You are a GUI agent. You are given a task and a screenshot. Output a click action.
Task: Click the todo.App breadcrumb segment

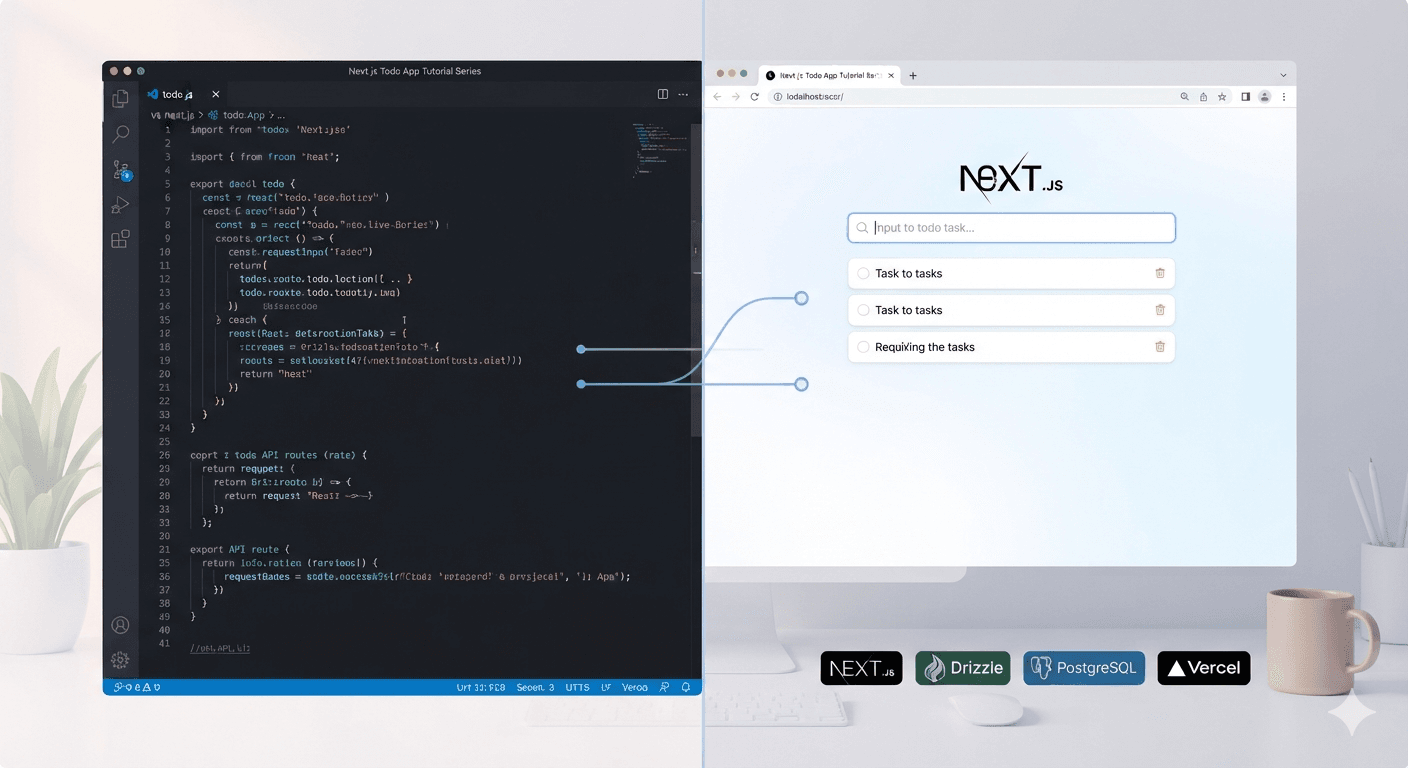(243, 115)
